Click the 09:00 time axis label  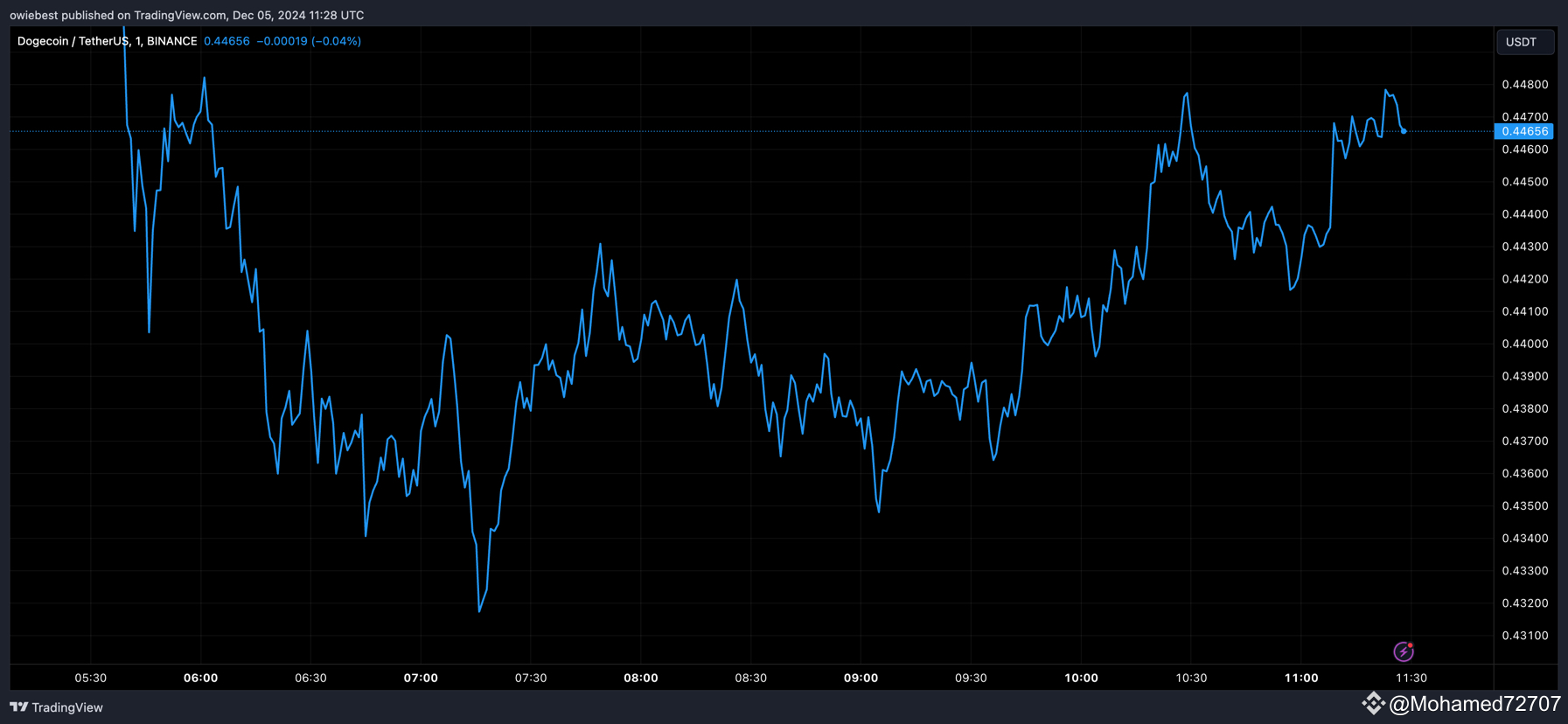click(861, 678)
